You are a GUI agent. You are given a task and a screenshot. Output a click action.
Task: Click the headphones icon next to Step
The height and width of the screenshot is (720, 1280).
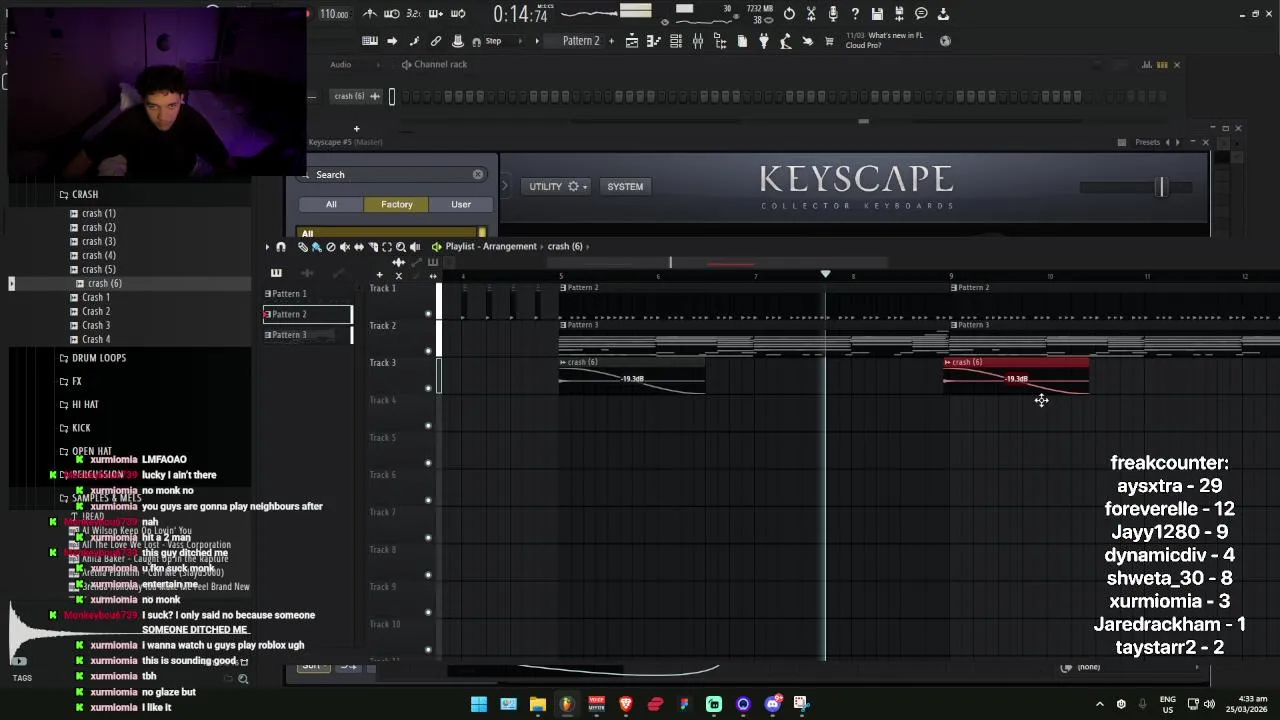476,41
